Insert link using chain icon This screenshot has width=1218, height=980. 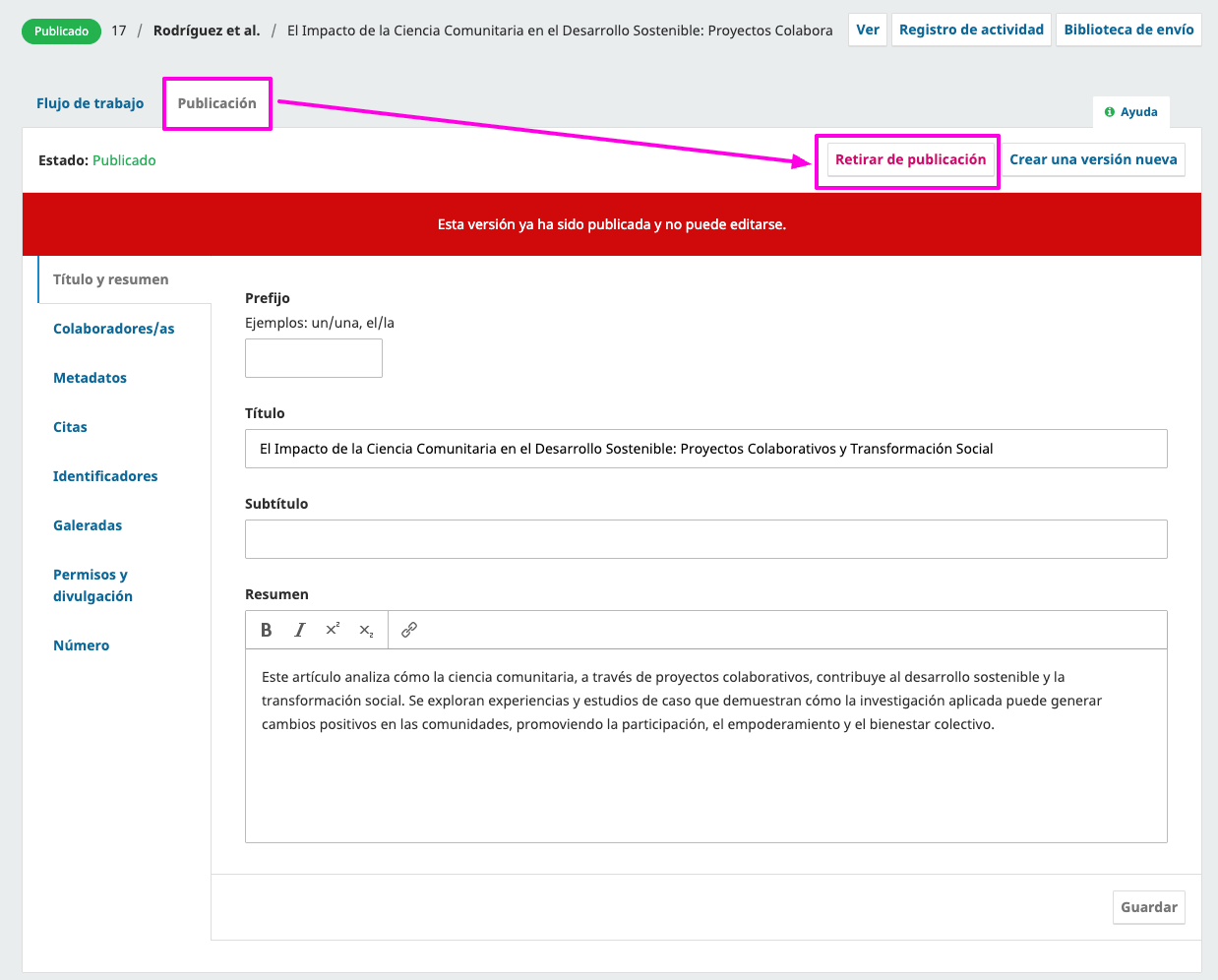(409, 630)
